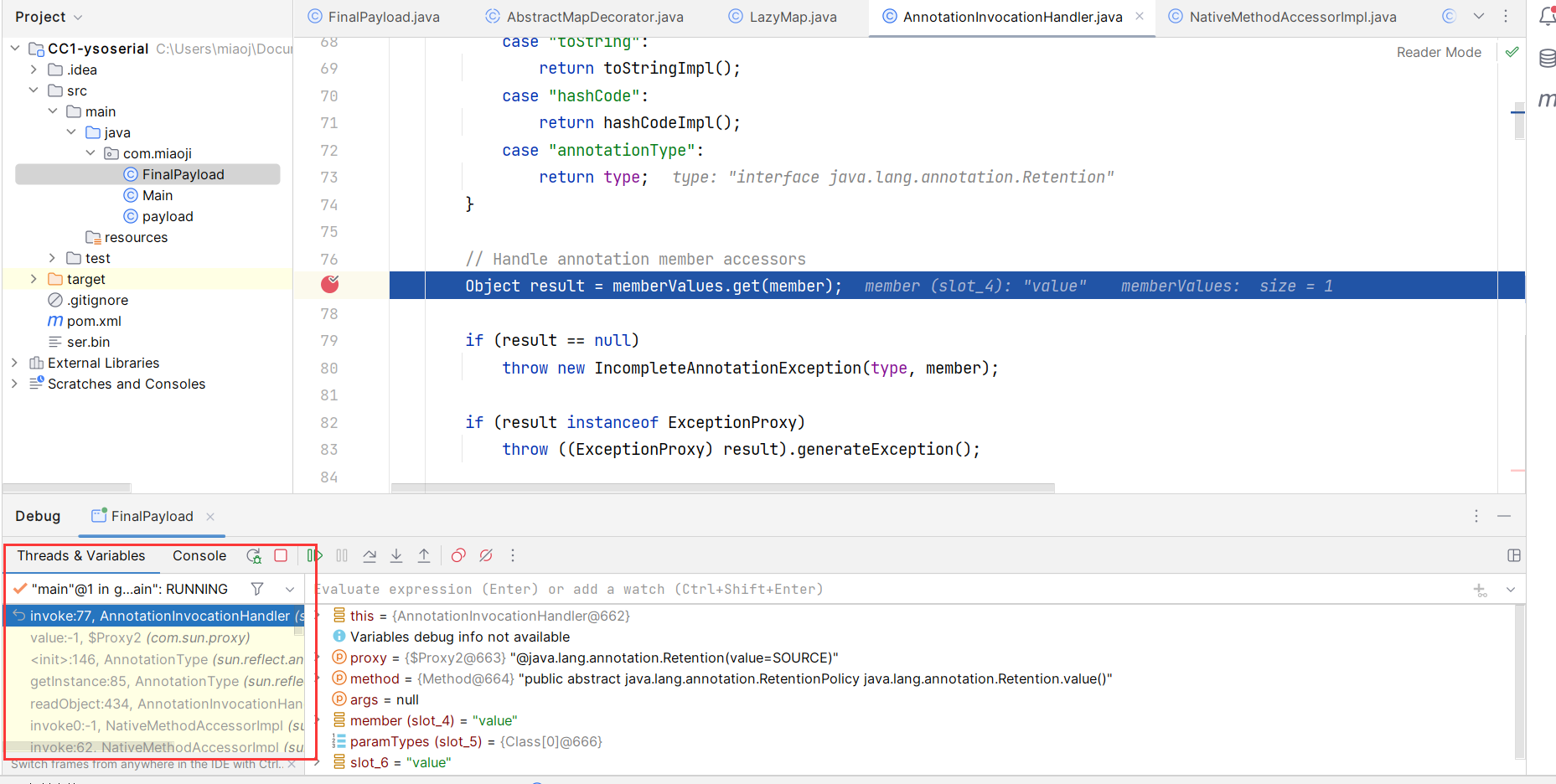The height and width of the screenshot is (784, 1556).
Task: Toggle Reader Mode in the editor
Action: tap(1438, 52)
